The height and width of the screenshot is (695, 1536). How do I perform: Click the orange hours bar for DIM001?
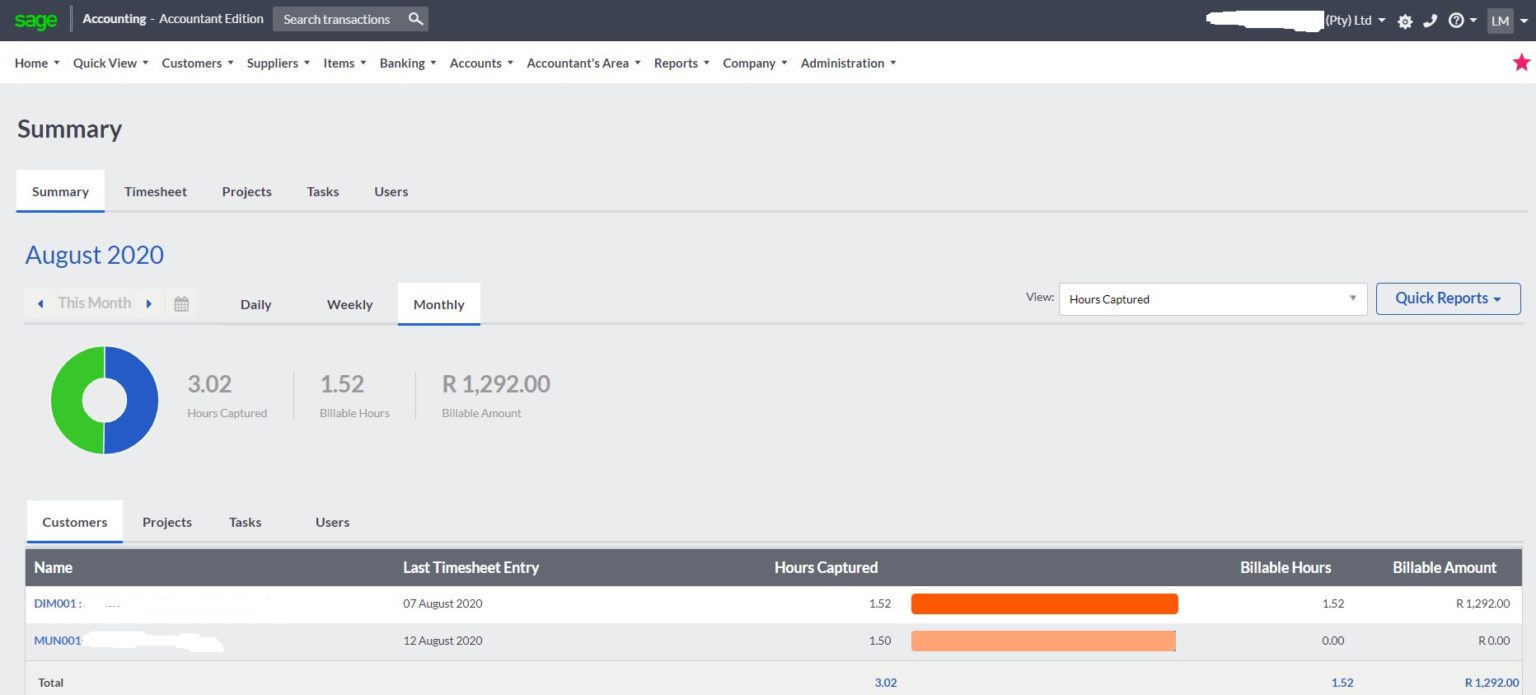pyautogui.click(x=1043, y=603)
